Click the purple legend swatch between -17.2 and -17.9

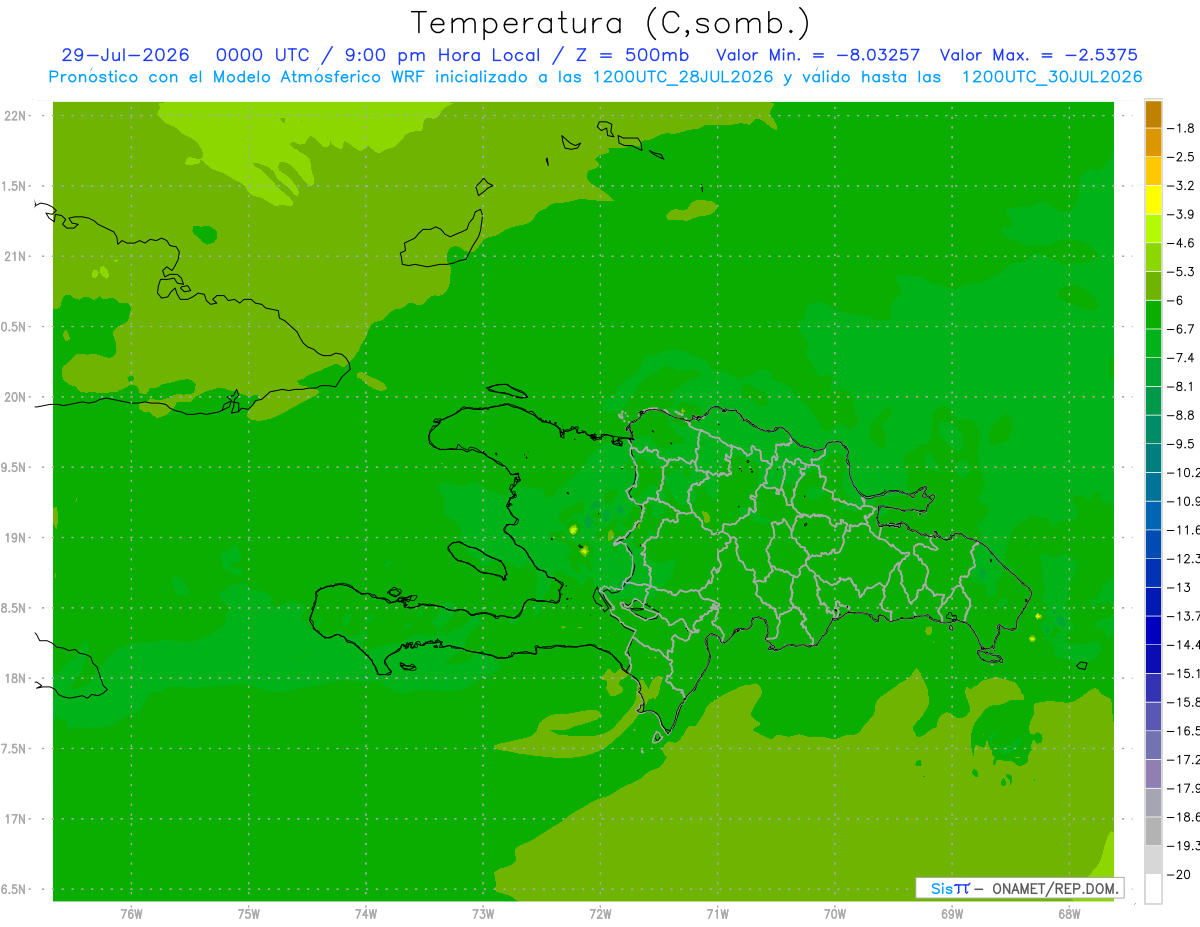[x=1153, y=773]
